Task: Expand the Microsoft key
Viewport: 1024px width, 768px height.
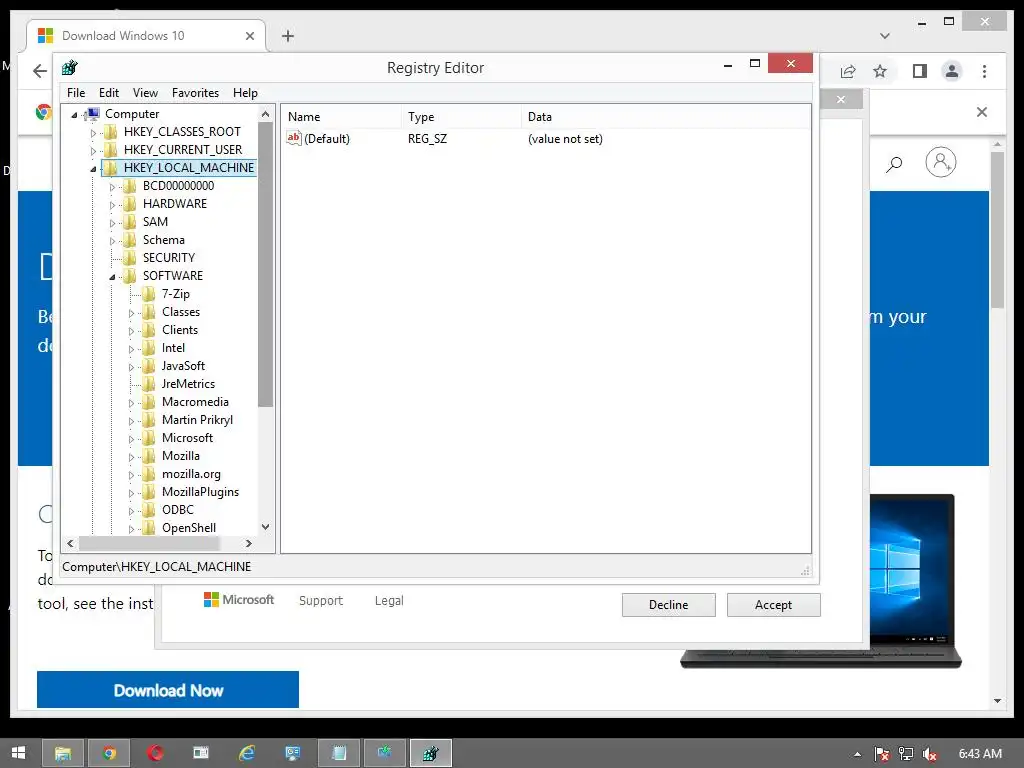Action: pyautogui.click(x=131, y=439)
